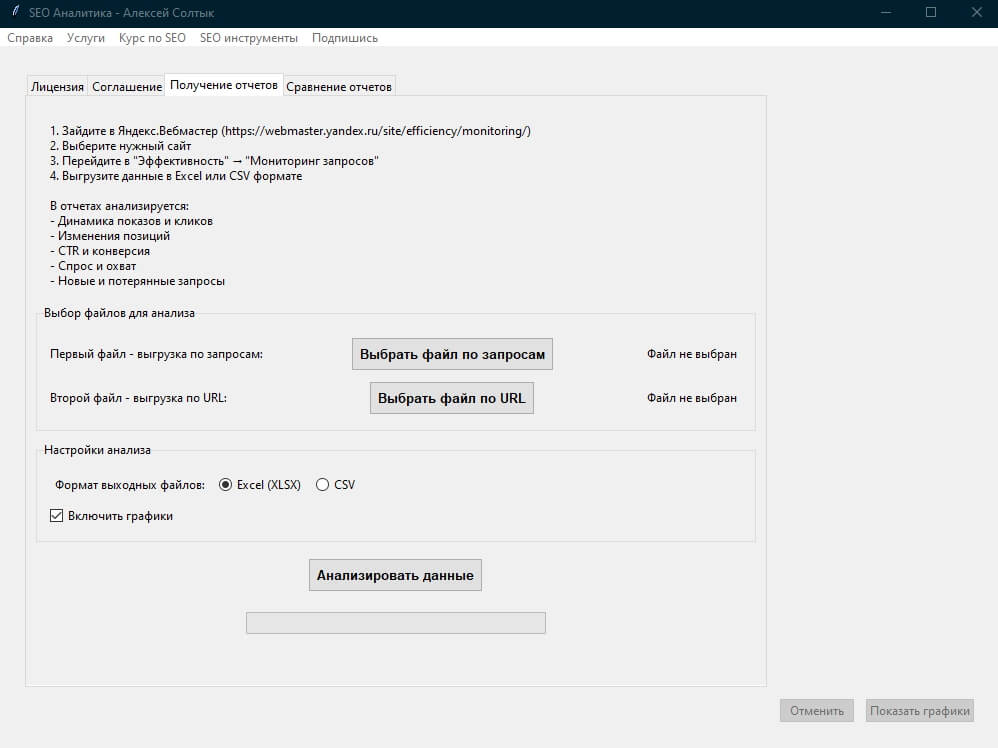Maximize the application window
The width and height of the screenshot is (998, 748).
click(931, 12)
